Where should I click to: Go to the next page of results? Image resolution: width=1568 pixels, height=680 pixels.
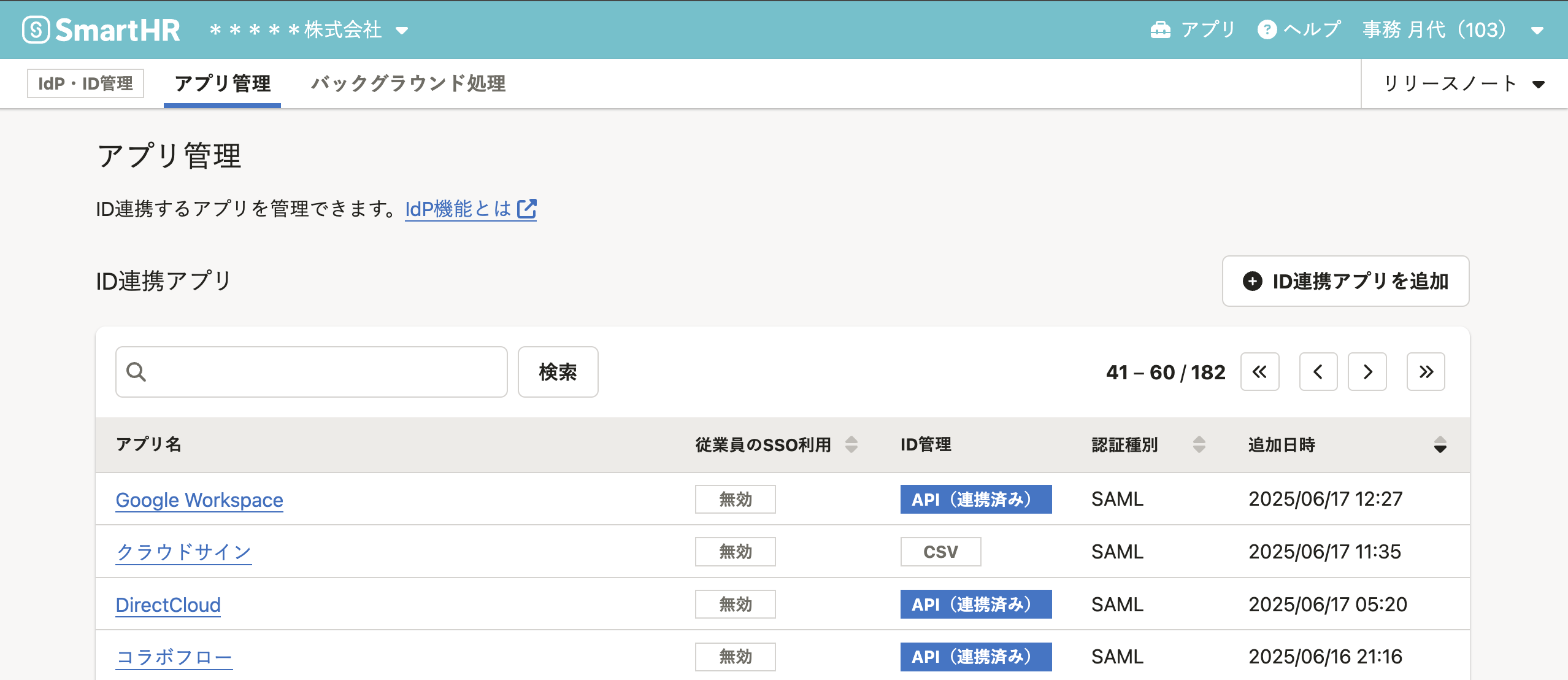(1367, 372)
